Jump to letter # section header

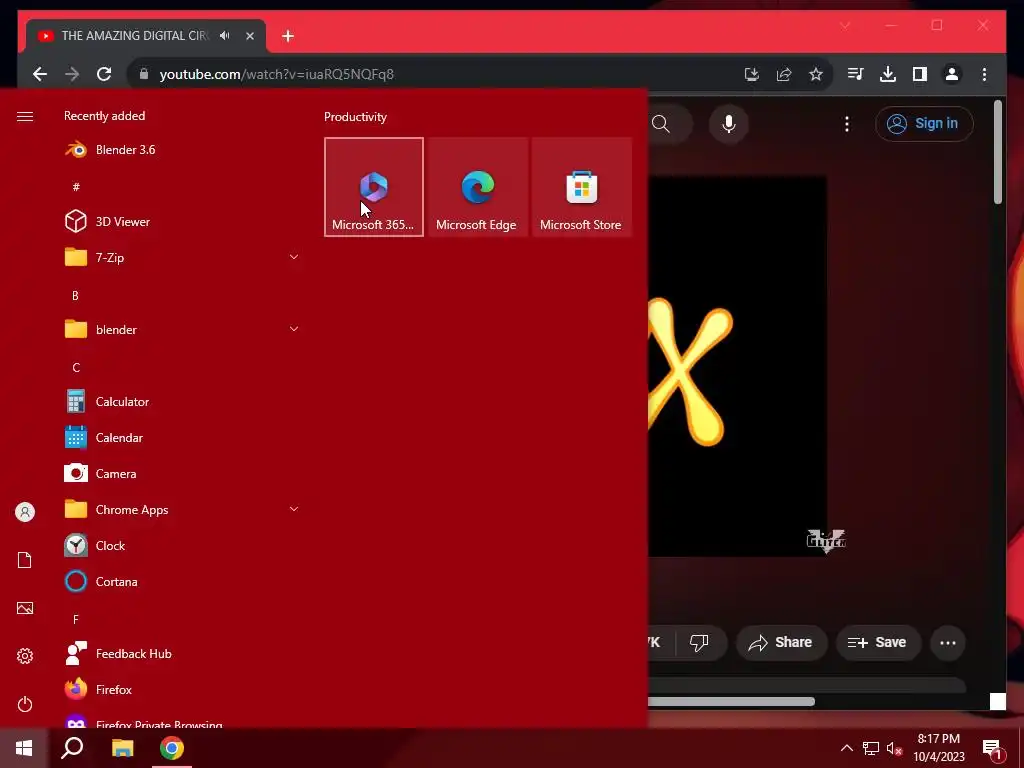pos(76,187)
